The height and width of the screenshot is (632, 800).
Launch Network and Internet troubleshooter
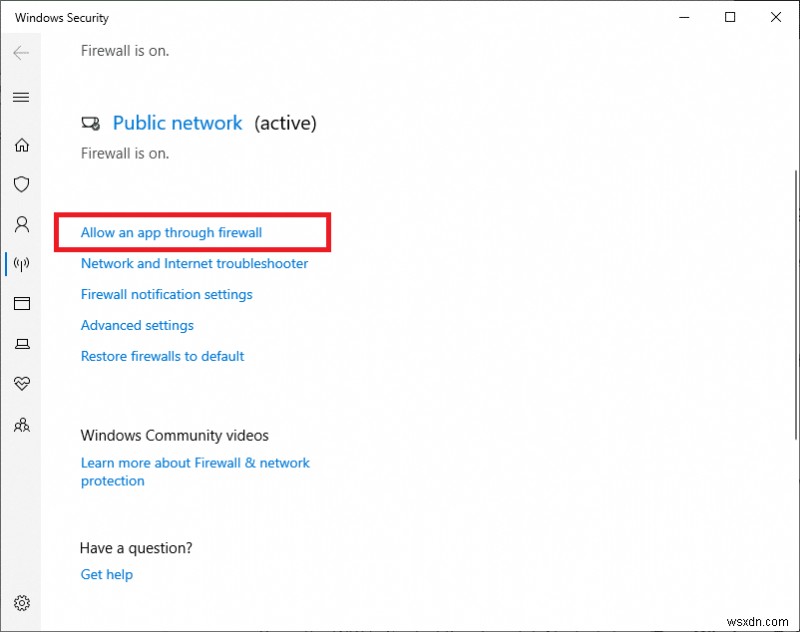coord(194,263)
